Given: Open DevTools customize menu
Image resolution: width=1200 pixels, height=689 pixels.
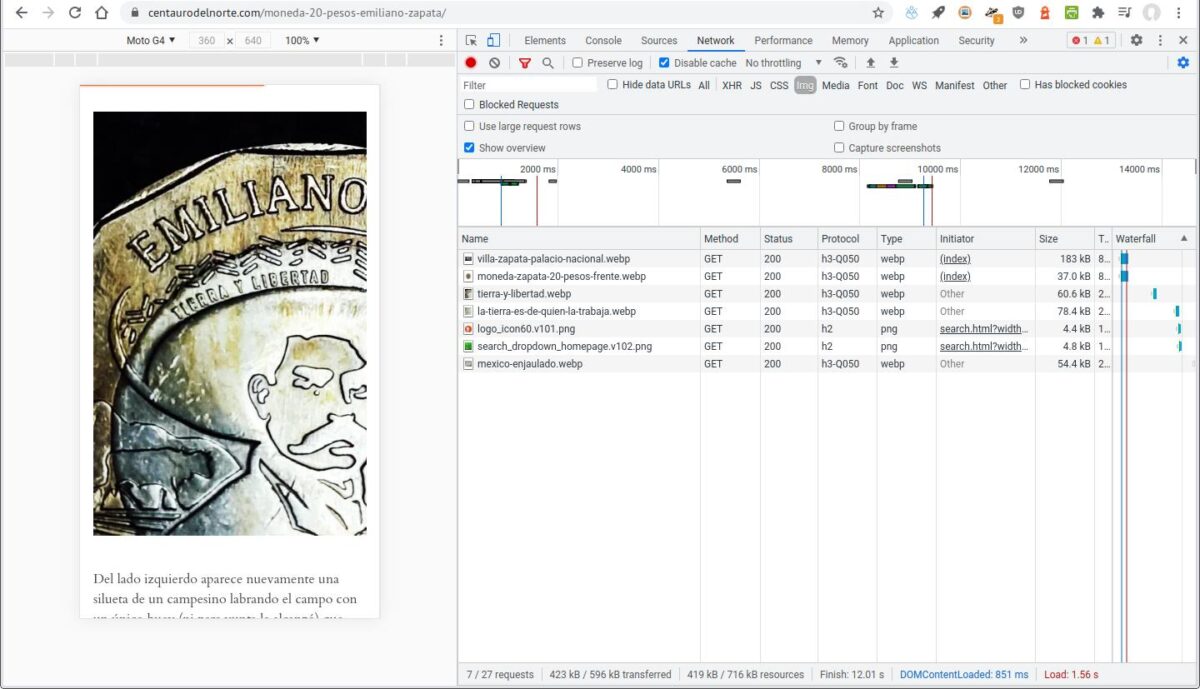Looking at the screenshot, I should tap(1160, 40).
